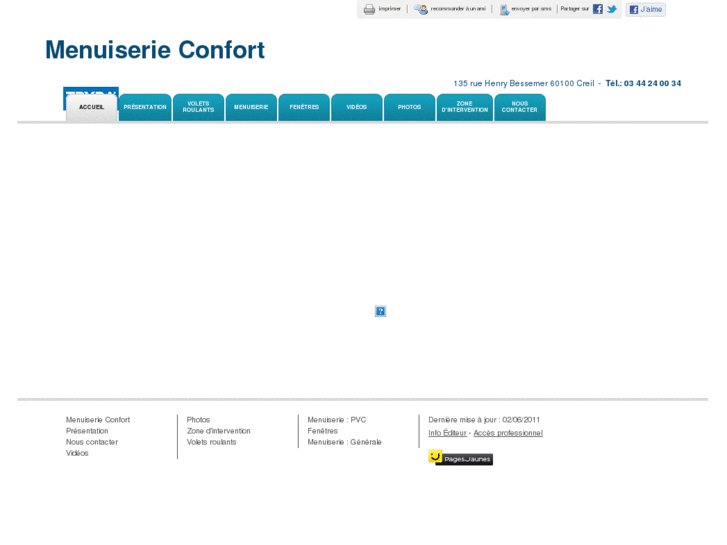Click 'Dernière mise à jour : 02/06/2011' text

(484, 420)
